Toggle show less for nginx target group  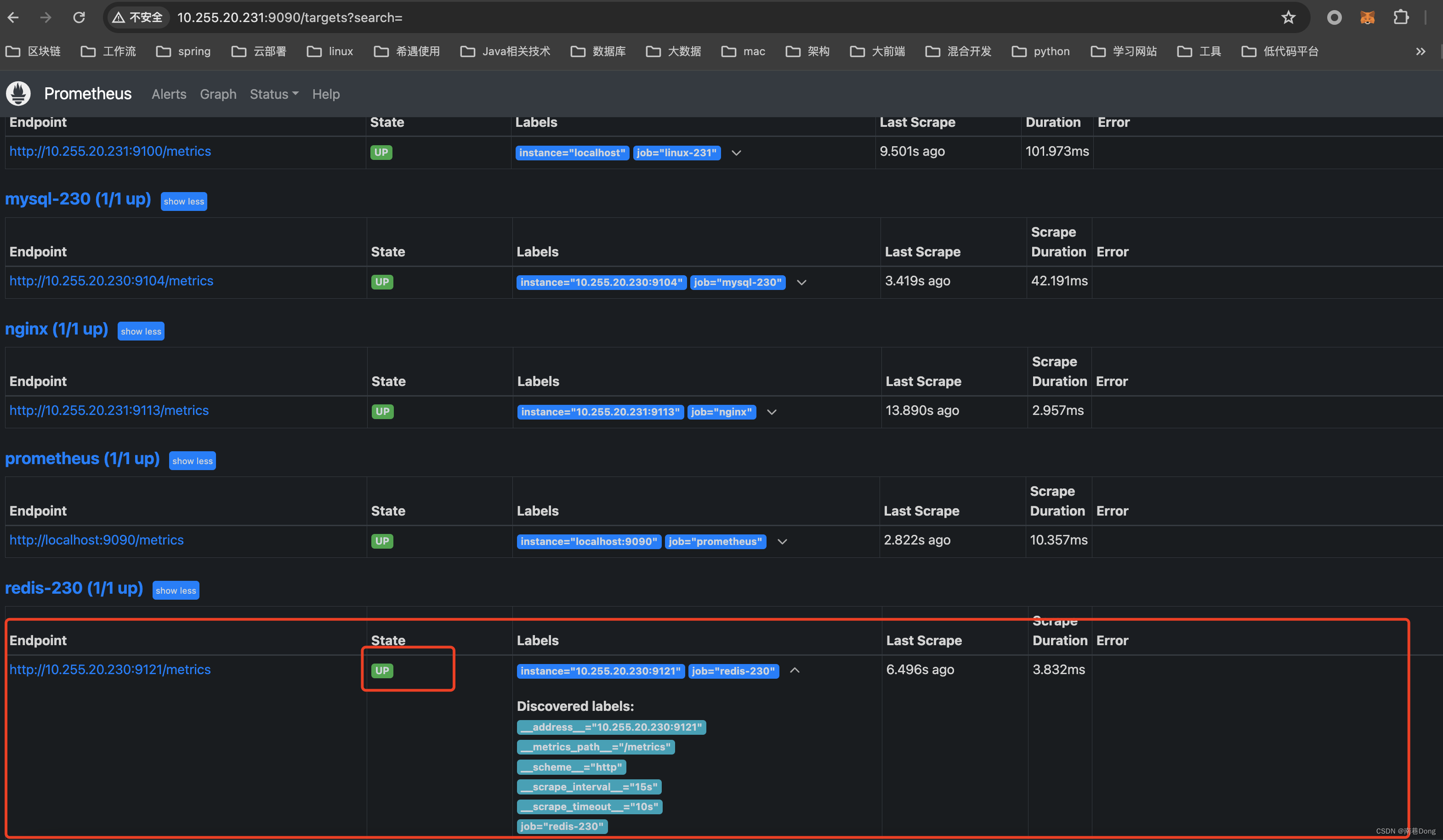tap(141, 330)
